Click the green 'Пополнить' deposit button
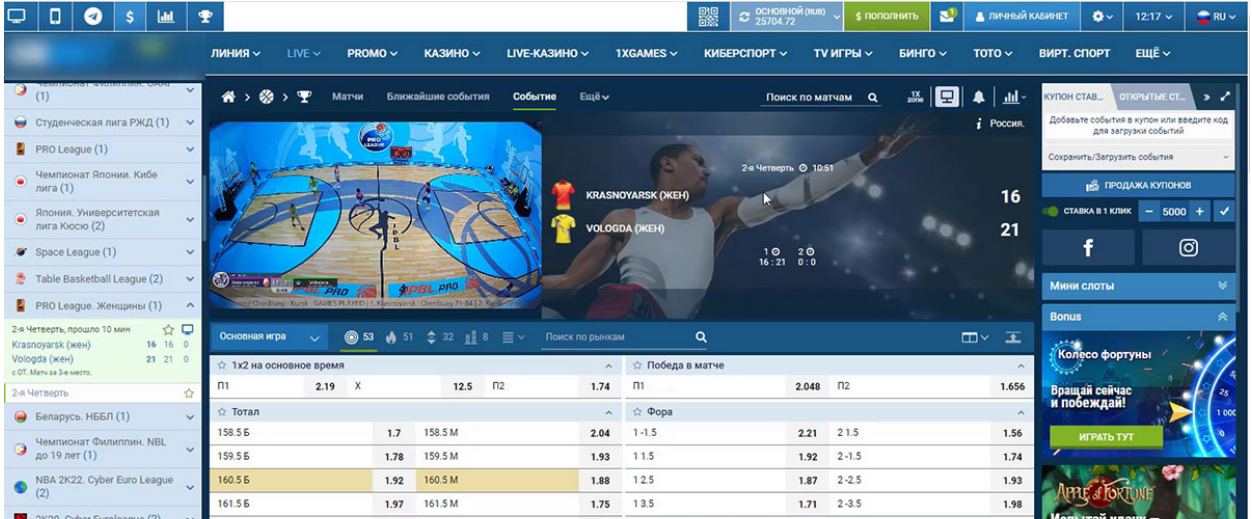Image resolution: width=1252 pixels, height=519 pixels. point(886,16)
